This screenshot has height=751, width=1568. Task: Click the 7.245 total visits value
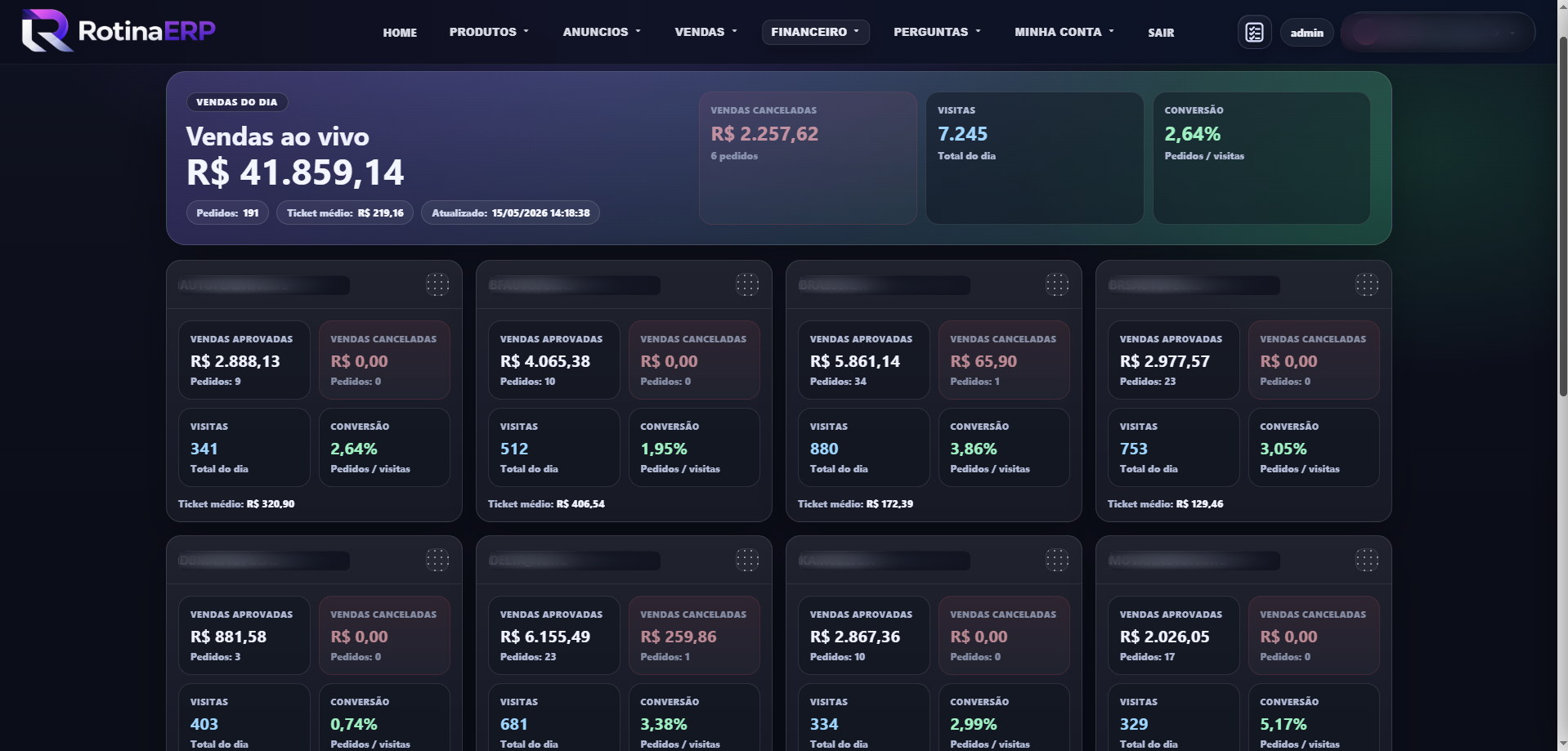coord(962,134)
